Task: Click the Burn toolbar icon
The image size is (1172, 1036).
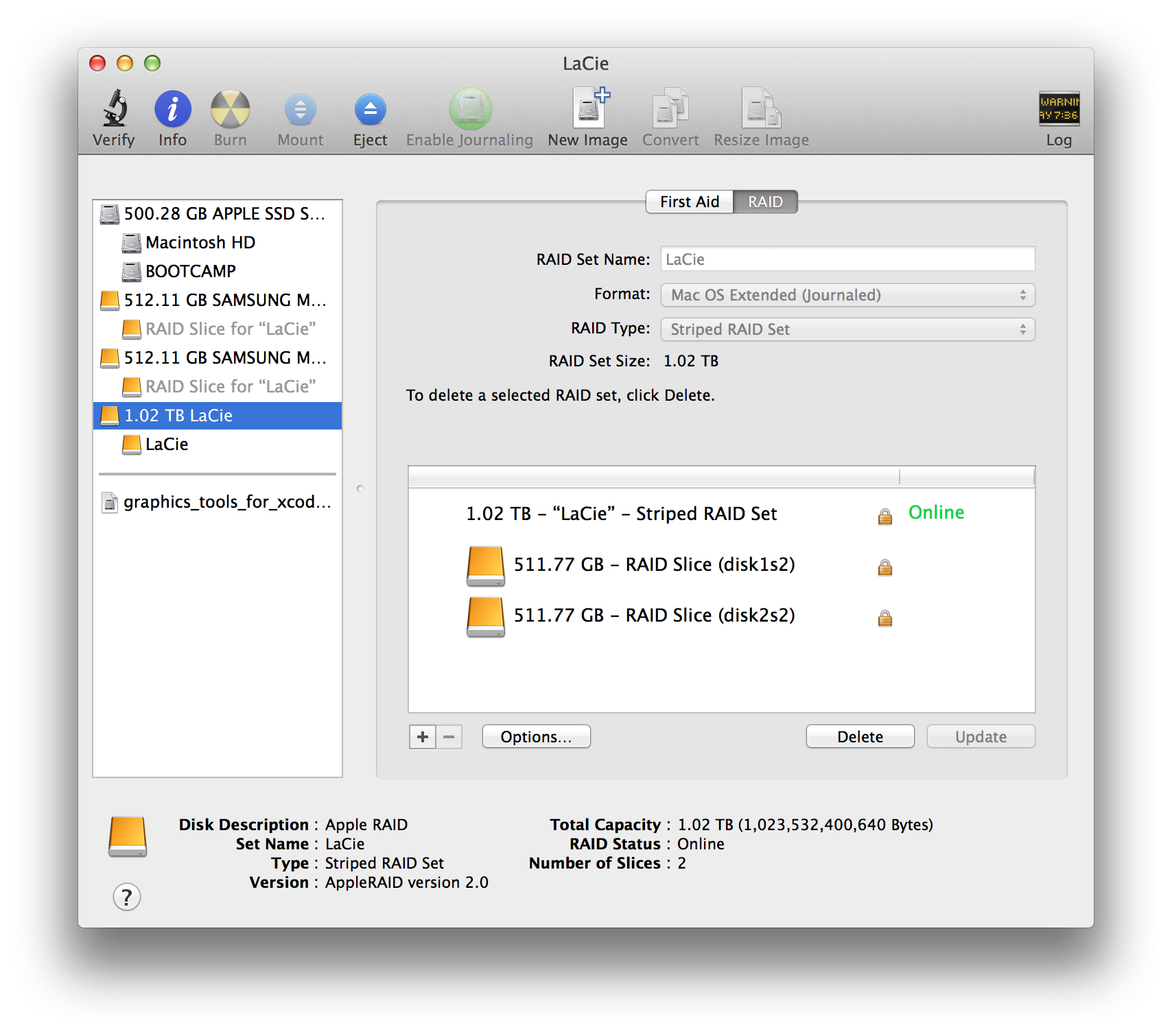Action: pos(230,109)
